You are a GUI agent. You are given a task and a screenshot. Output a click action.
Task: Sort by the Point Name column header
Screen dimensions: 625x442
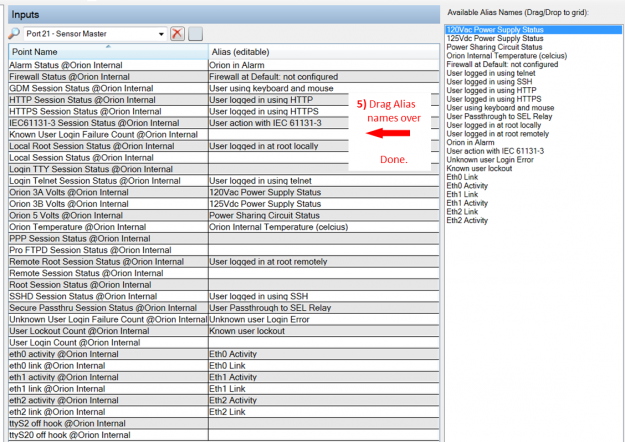(x=108, y=52)
